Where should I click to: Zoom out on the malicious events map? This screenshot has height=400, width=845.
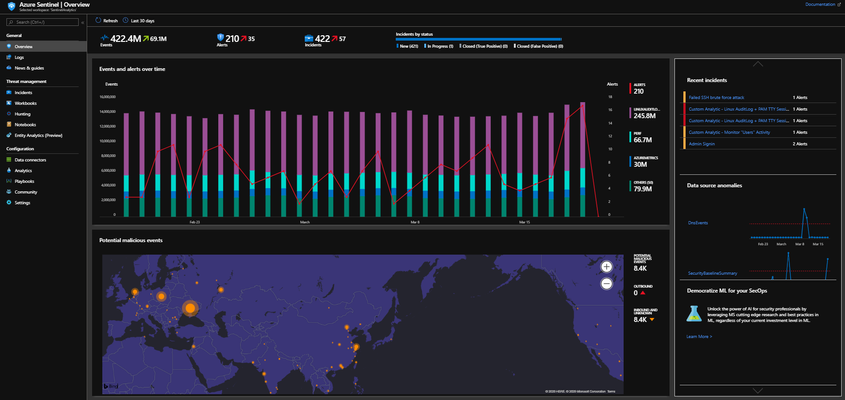(x=606, y=284)
